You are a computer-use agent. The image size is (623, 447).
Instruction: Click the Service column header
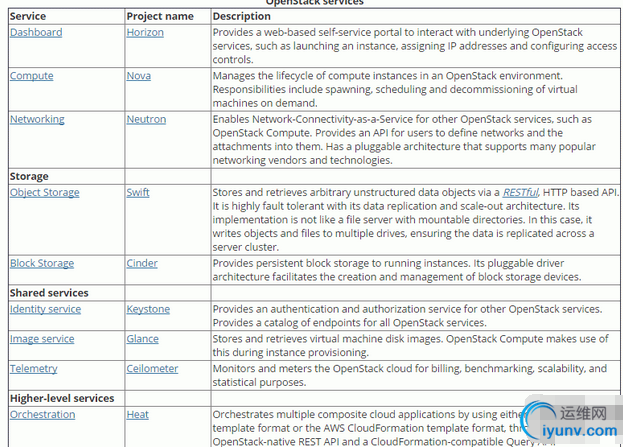coord(28,16)
